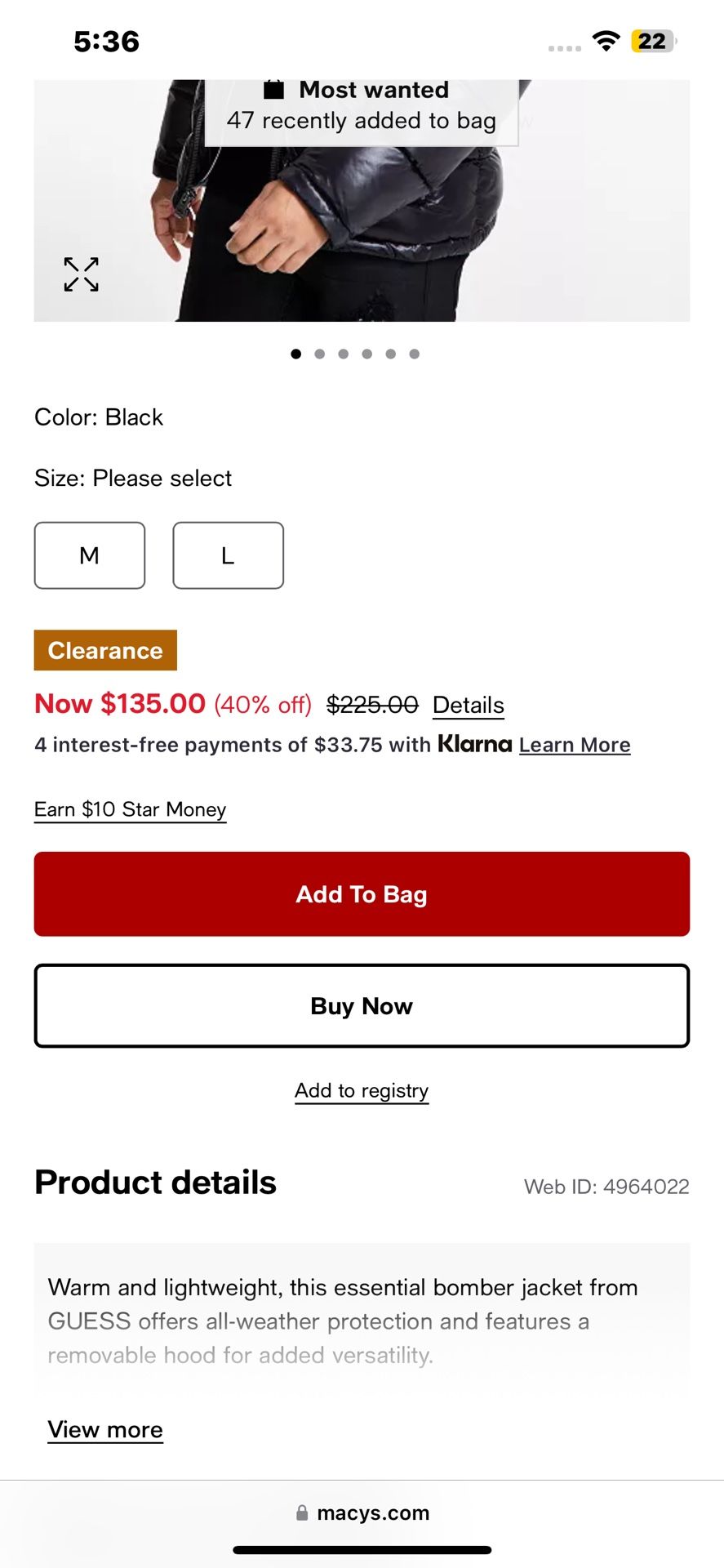
Task: Tap the battery indicator icon
Action: pos(653,41)
